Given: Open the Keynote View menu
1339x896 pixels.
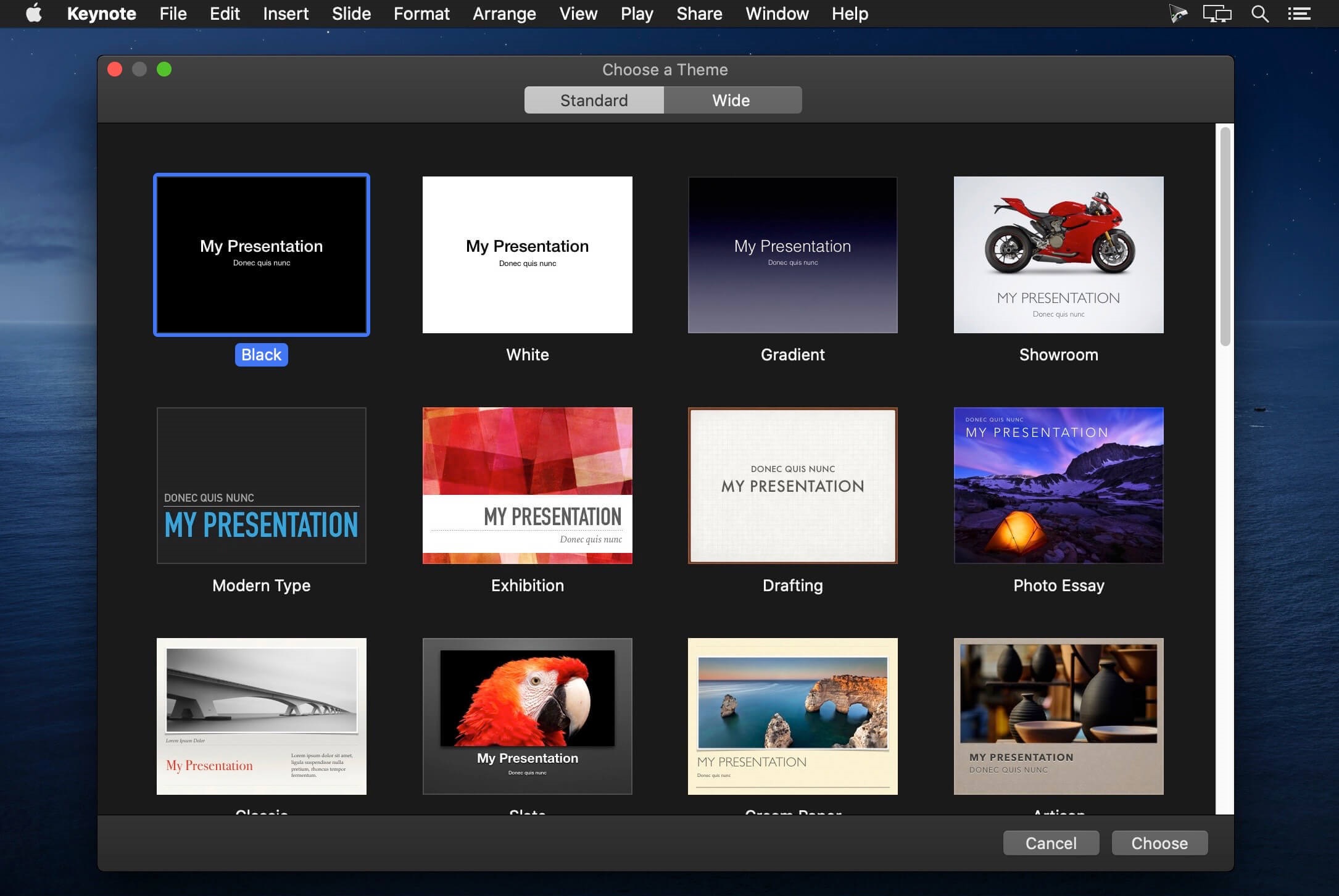Looking at the screenshot, I should pyautogui.click(x=577, y=14).
